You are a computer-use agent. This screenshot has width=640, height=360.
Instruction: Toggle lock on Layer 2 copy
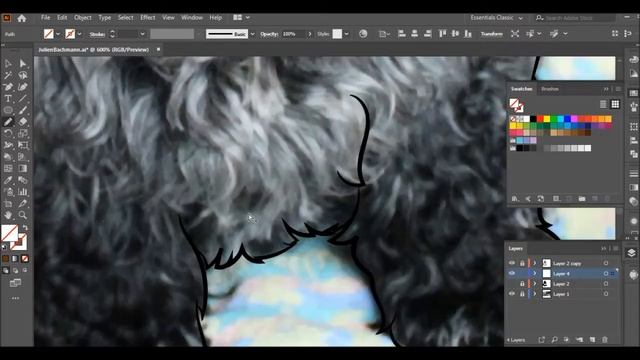pyautogui.click(x=522, y=263)
